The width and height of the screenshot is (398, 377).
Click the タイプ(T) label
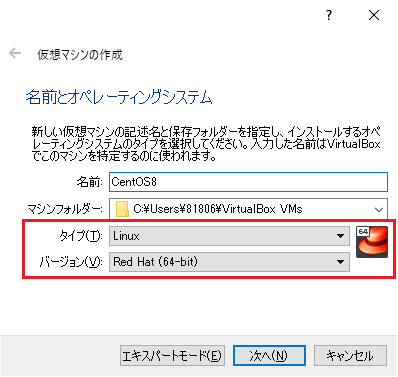pyautogui.click(x=81, y=236)
